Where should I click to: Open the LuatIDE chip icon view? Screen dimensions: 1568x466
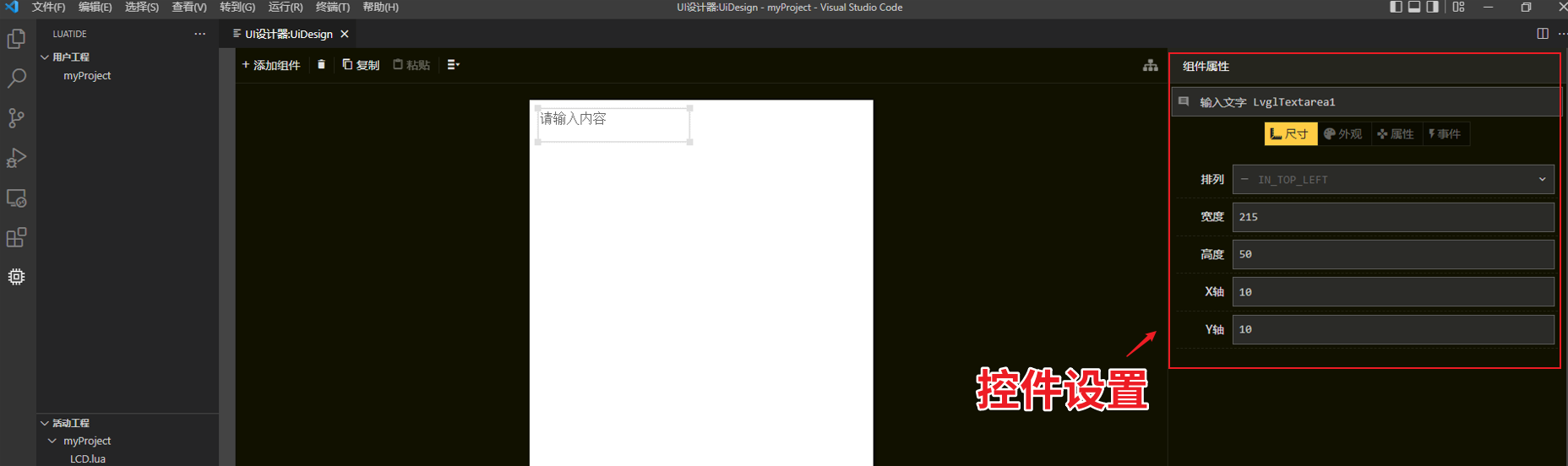16,277
